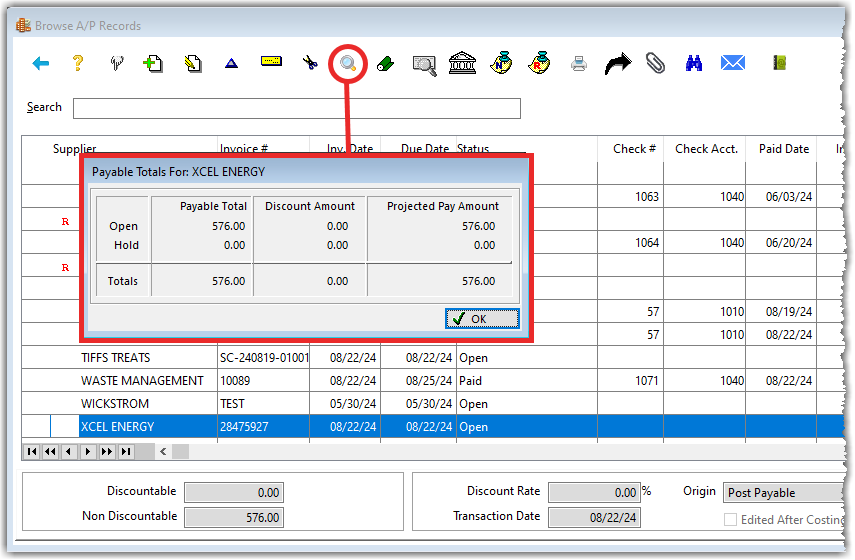
Task: Click the Transaction Date 08/22/24 field
Action: [594, 517]
